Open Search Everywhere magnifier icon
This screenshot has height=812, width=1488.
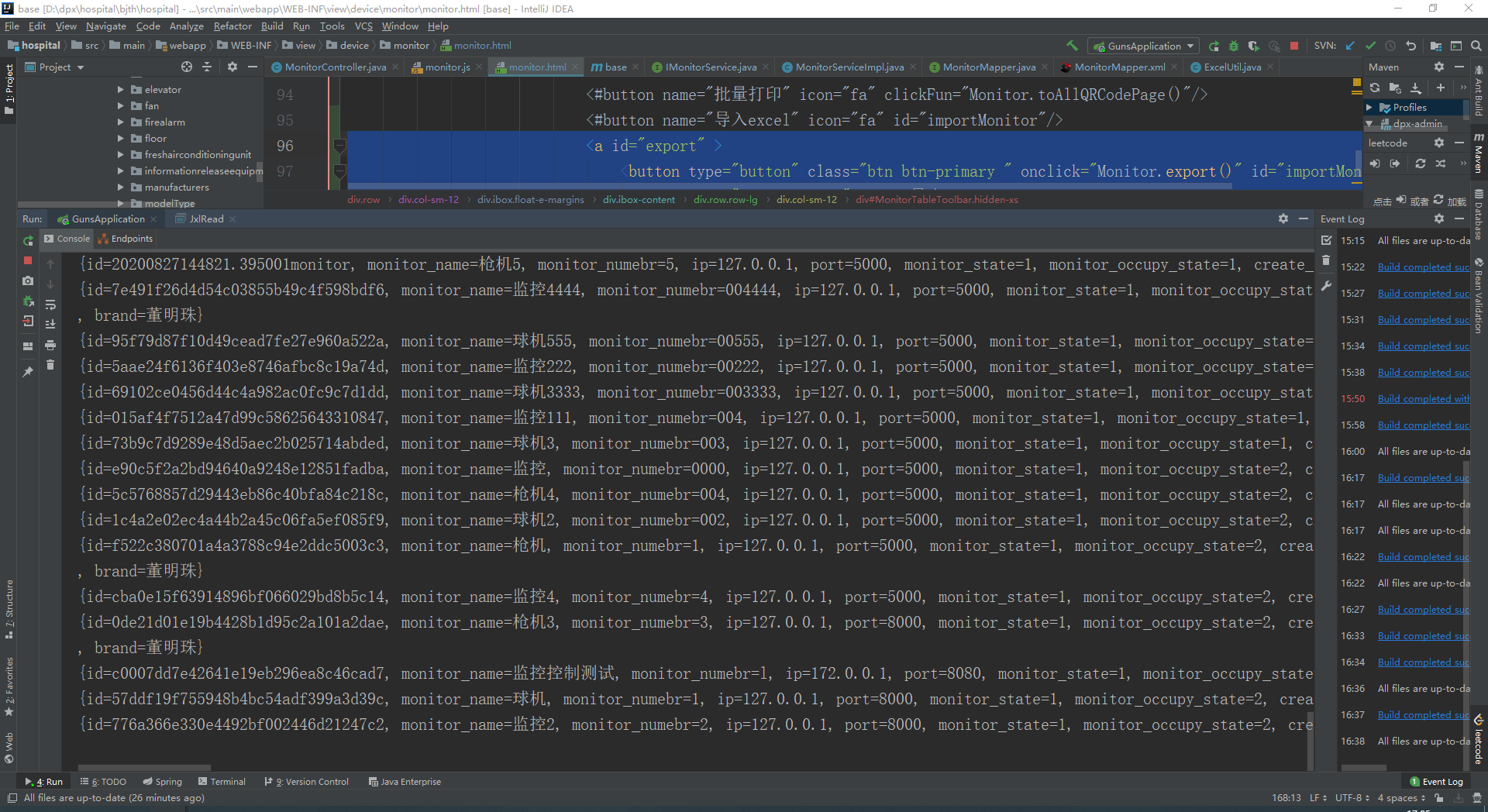(1476, 46)
